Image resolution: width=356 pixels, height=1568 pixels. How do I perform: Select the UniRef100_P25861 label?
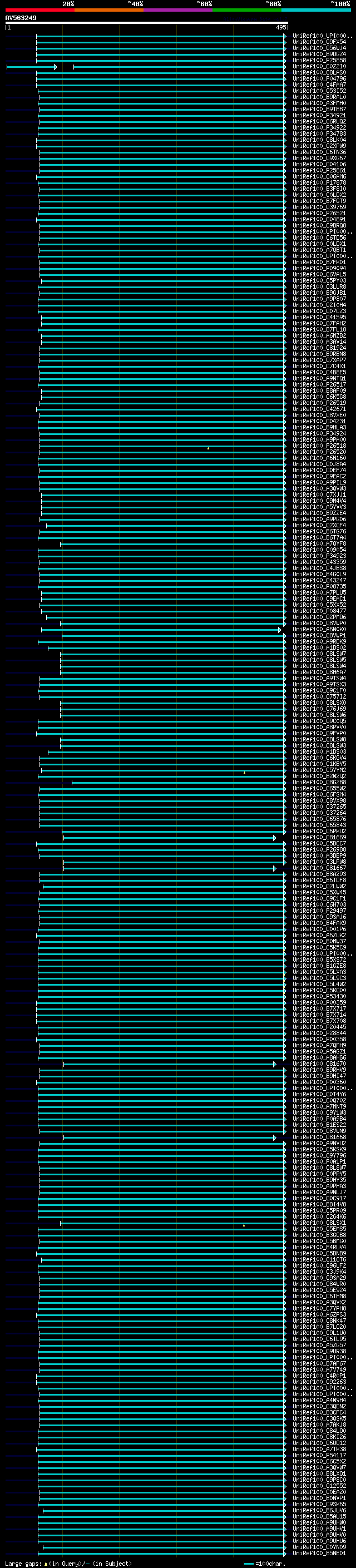point(319,170)
